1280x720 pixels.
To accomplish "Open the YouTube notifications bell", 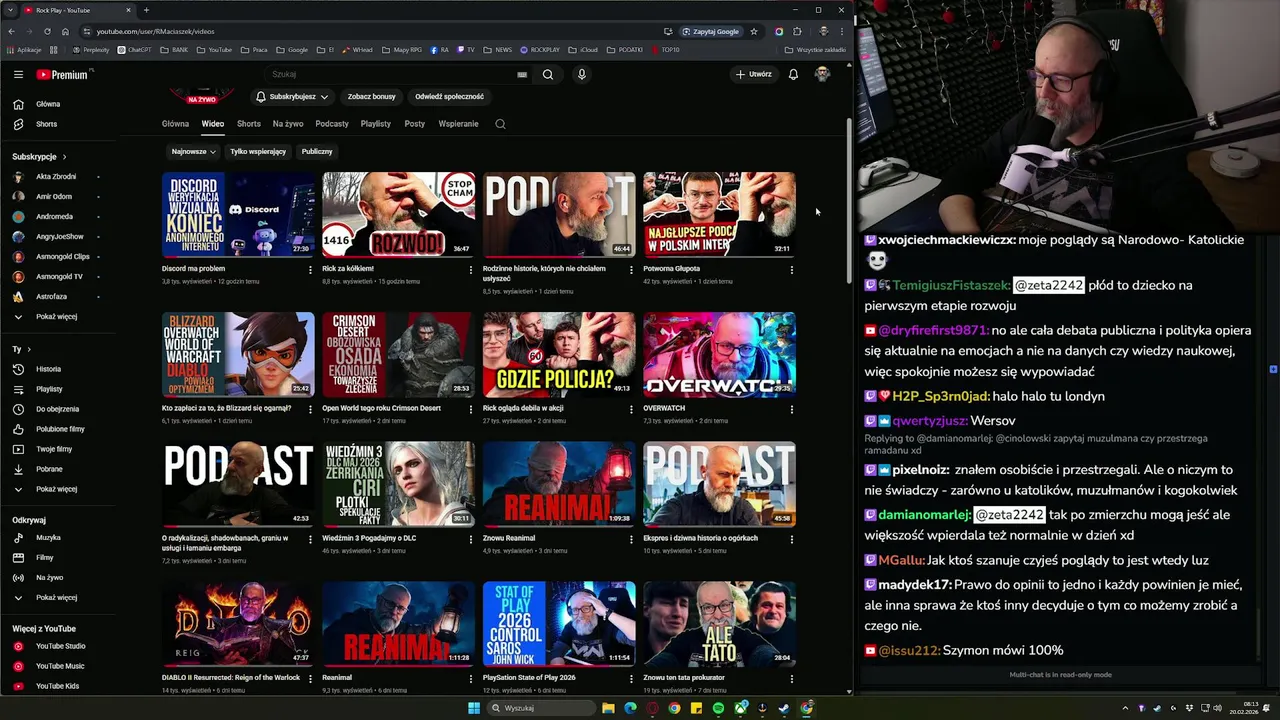I will click(x=793, y=74).
